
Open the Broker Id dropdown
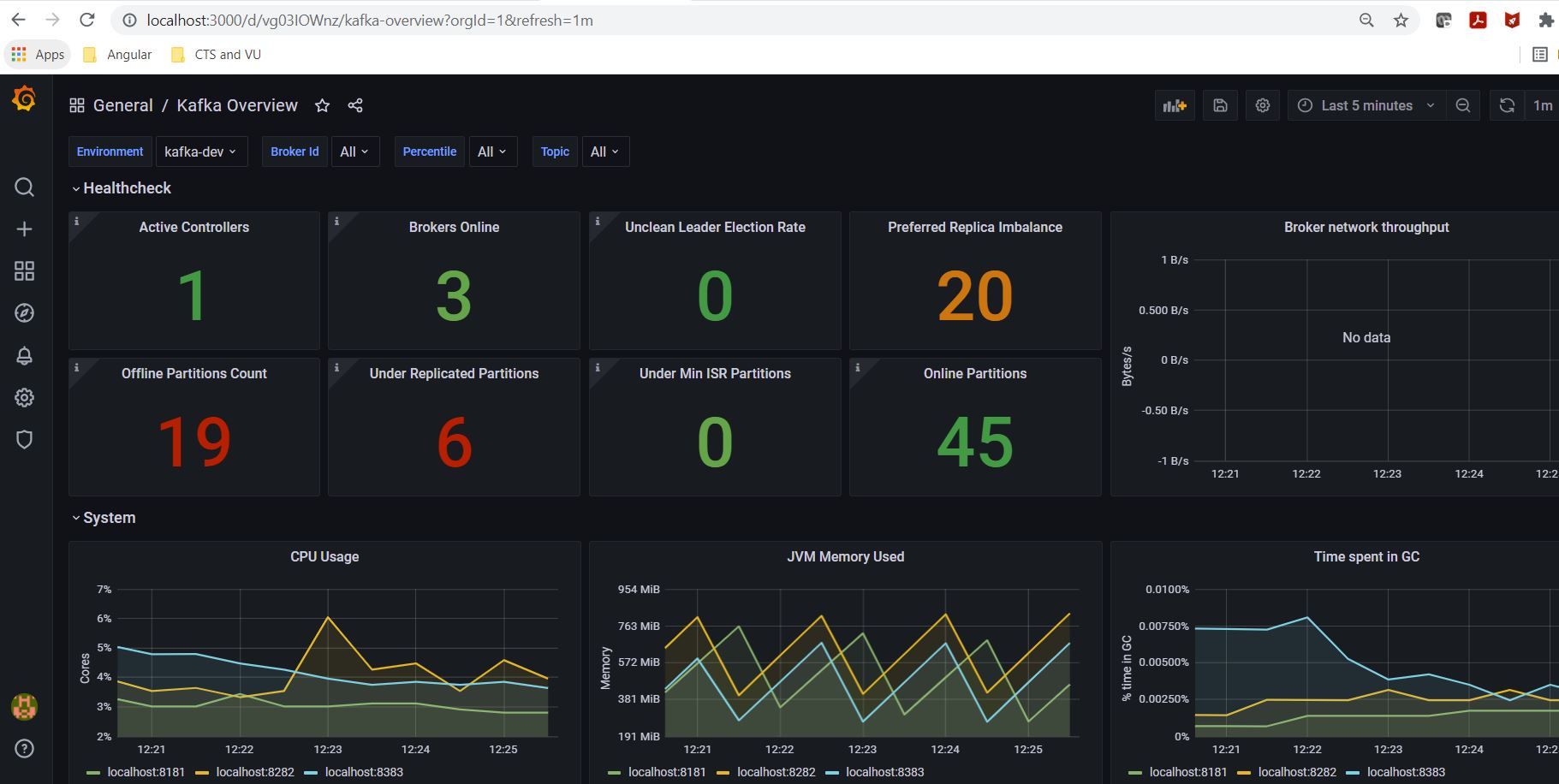click(354, 151)
